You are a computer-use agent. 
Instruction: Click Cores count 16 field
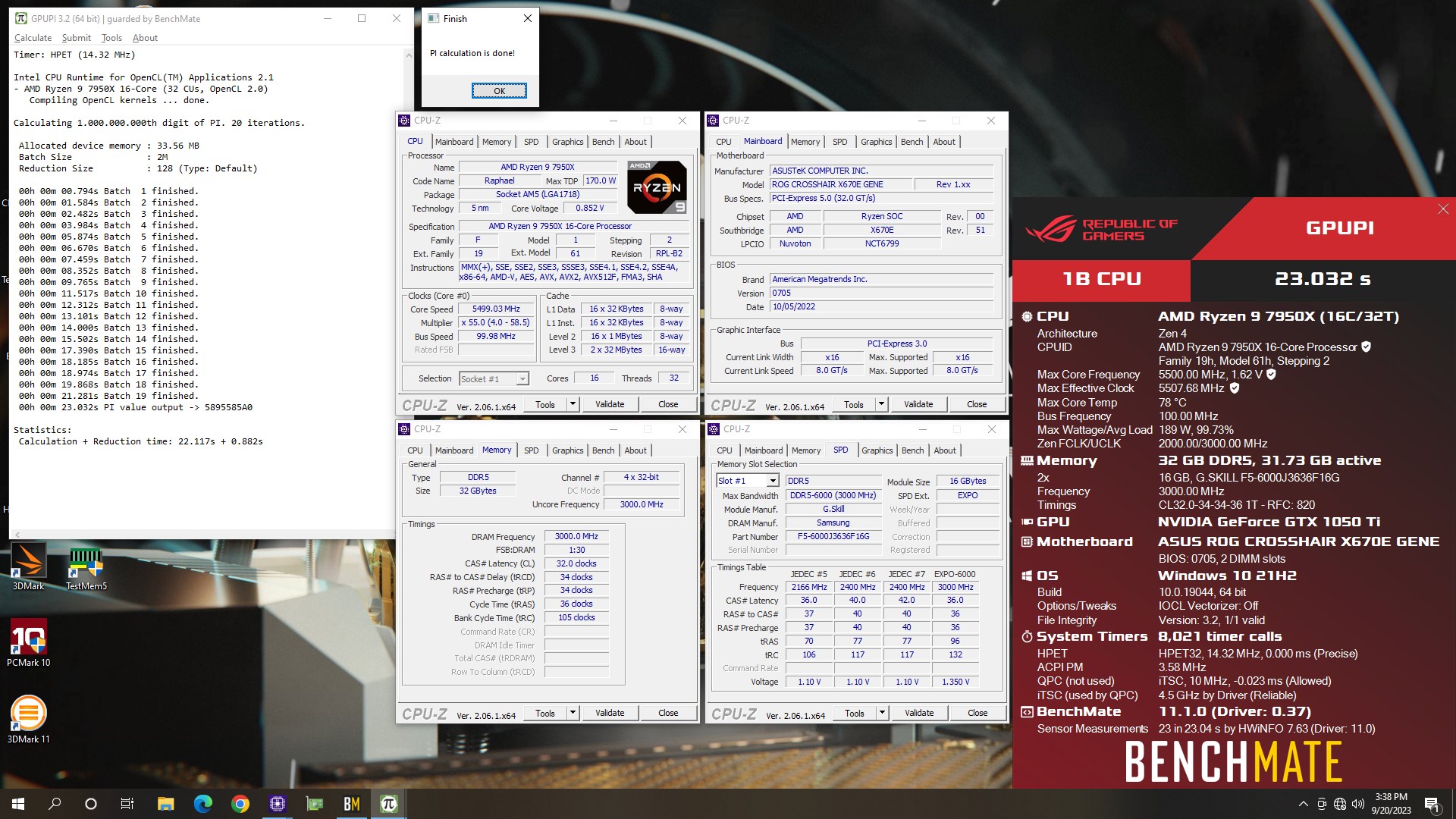click(x=595, y=378)
